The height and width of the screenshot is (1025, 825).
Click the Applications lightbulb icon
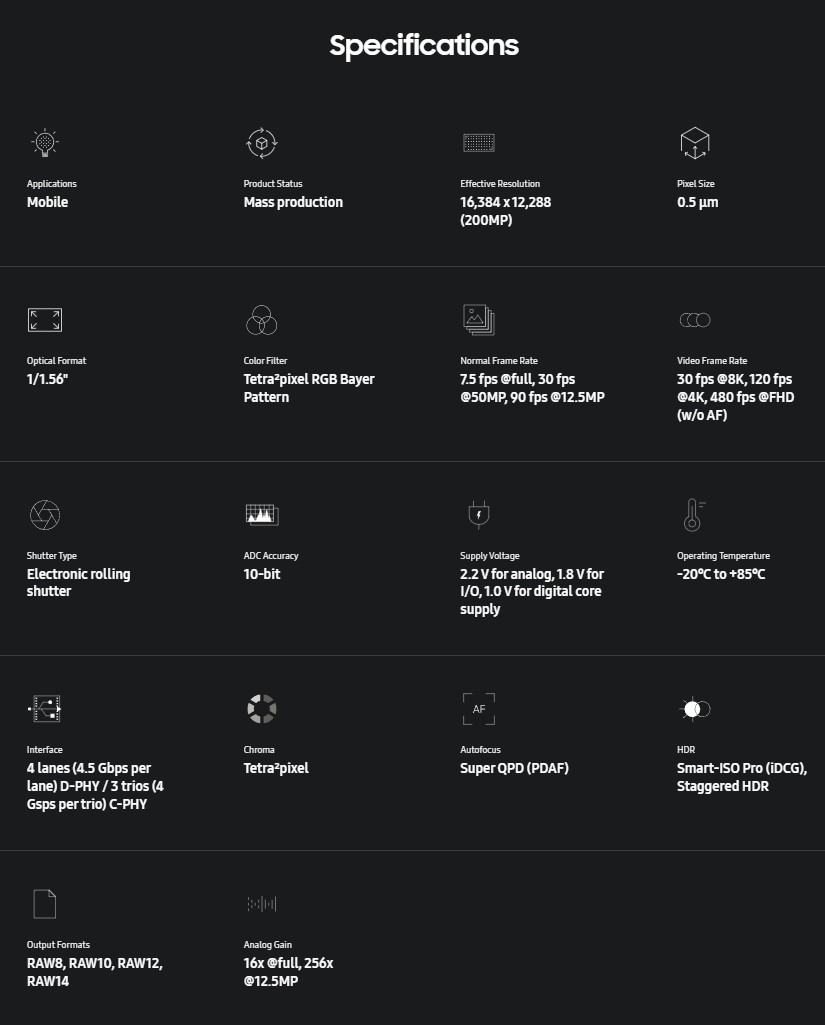click(44, 143)
